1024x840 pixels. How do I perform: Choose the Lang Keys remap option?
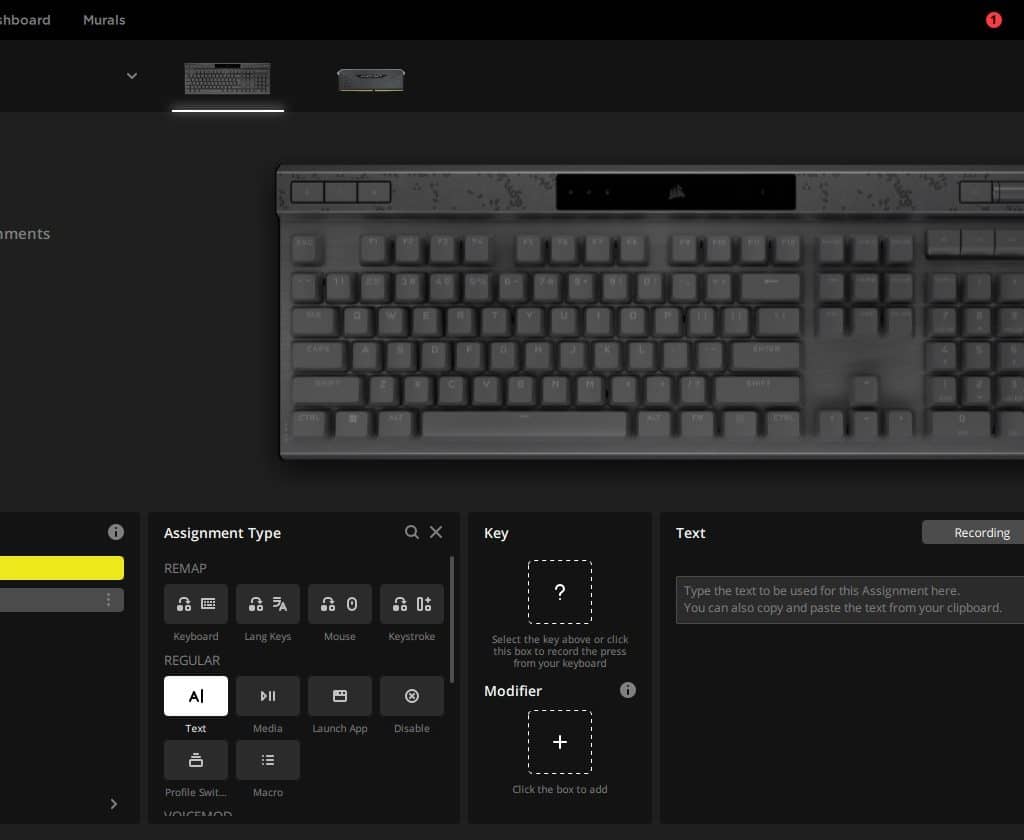coord(268,604)
